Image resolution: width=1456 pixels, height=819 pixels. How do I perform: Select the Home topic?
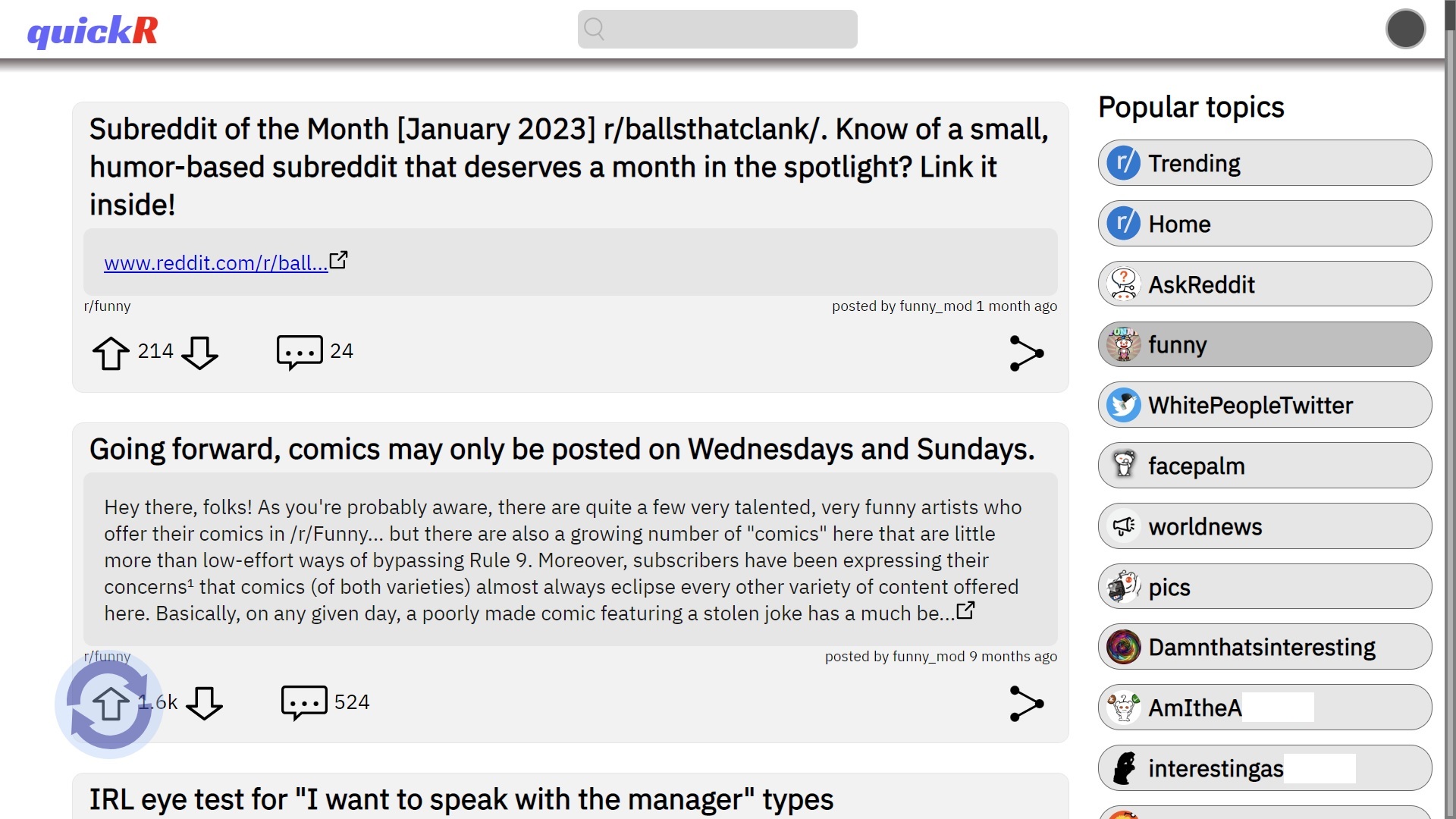[1265, 224]
